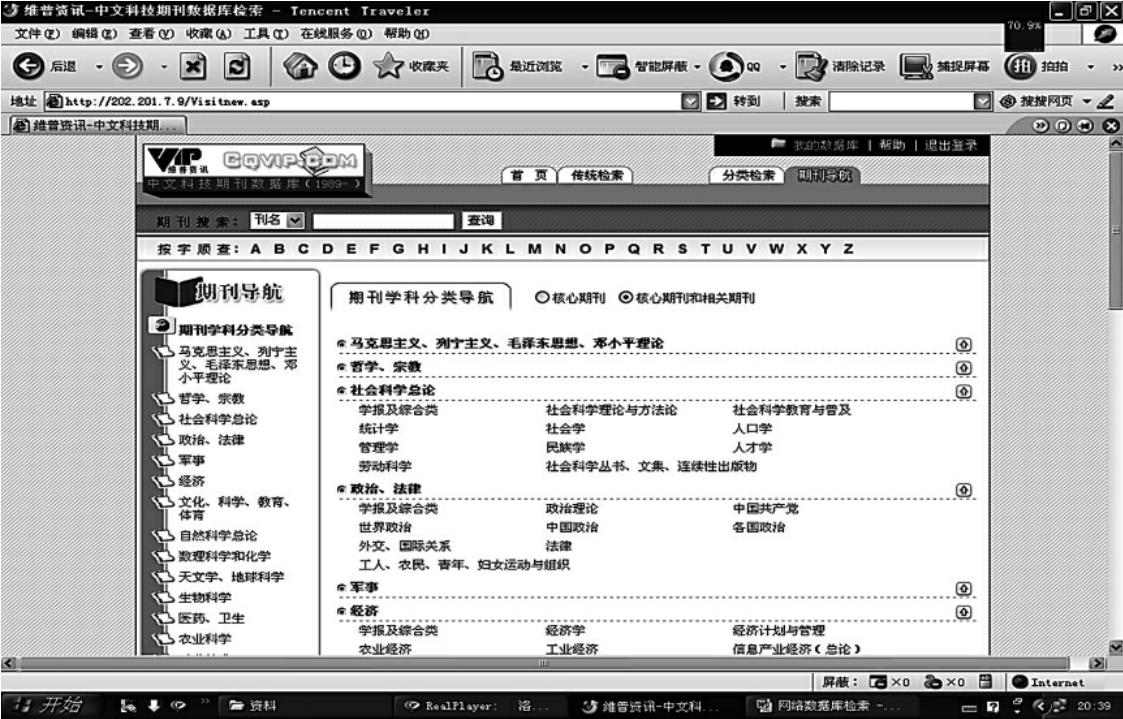
Task: Open Recently browsed (最近浏览) icon
Action: pyautogui.click(x=488, y=67)
